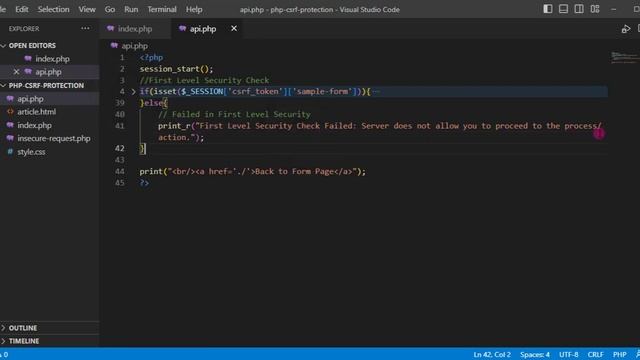Image resolution: width=640 pixels, height=360 pixels.
Task: Click PHP icon next to insecure-request.php
Action: point(10,138)
